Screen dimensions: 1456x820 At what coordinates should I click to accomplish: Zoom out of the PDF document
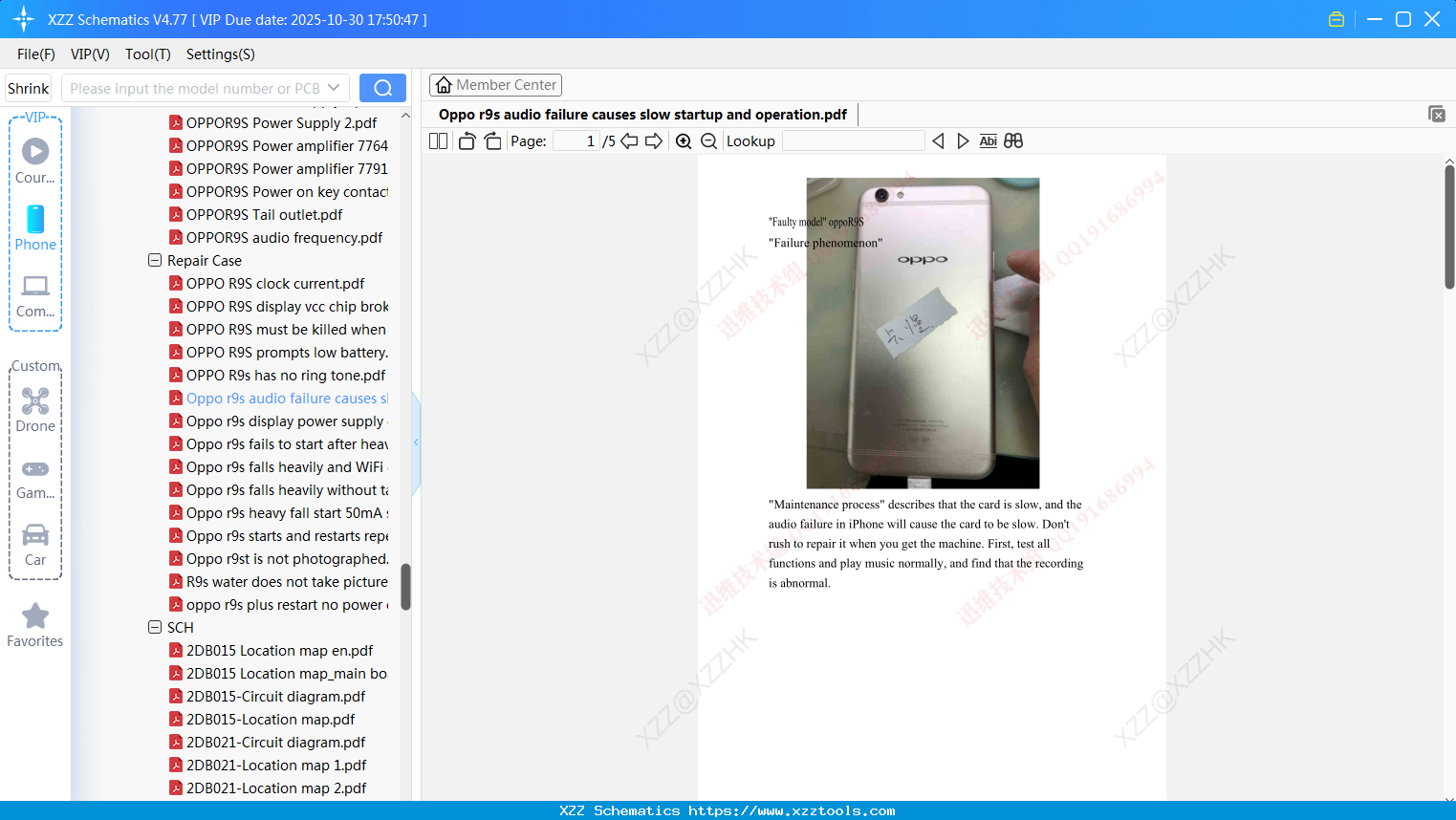[x=708, y=140]
